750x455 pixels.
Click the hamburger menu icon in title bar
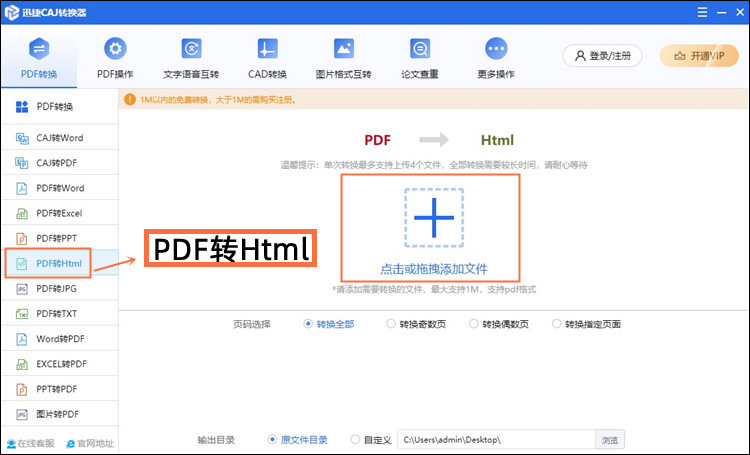click(702, 12)
